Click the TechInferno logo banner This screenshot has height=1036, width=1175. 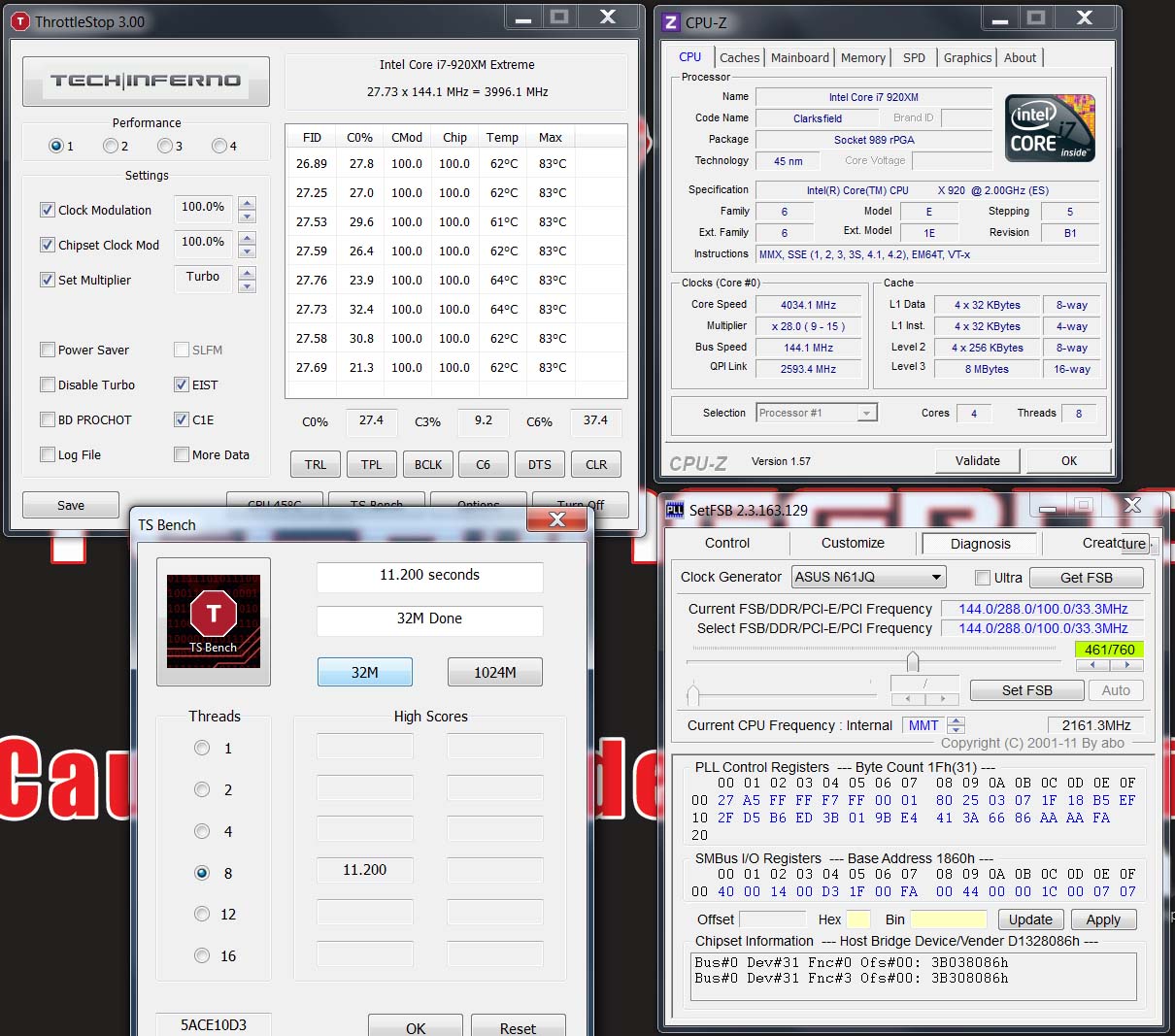[147, 82]
